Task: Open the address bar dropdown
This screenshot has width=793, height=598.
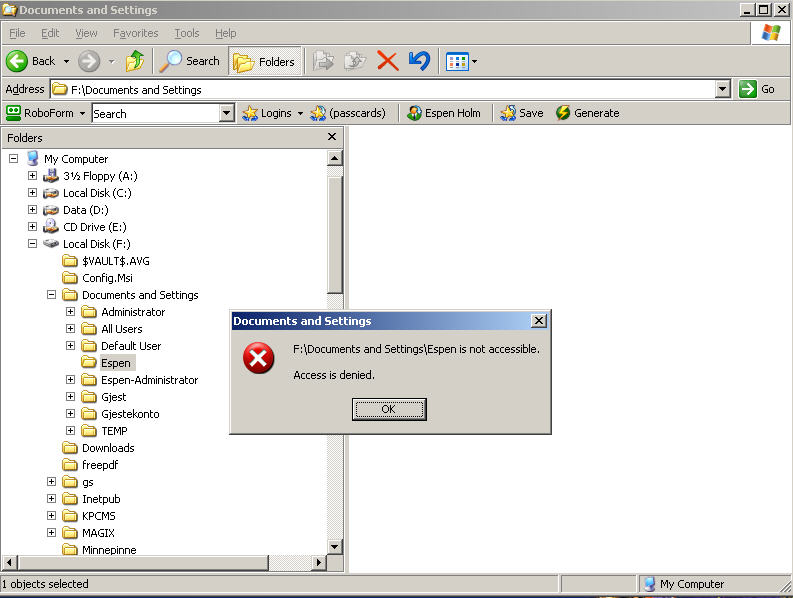Action: [723, 90]
